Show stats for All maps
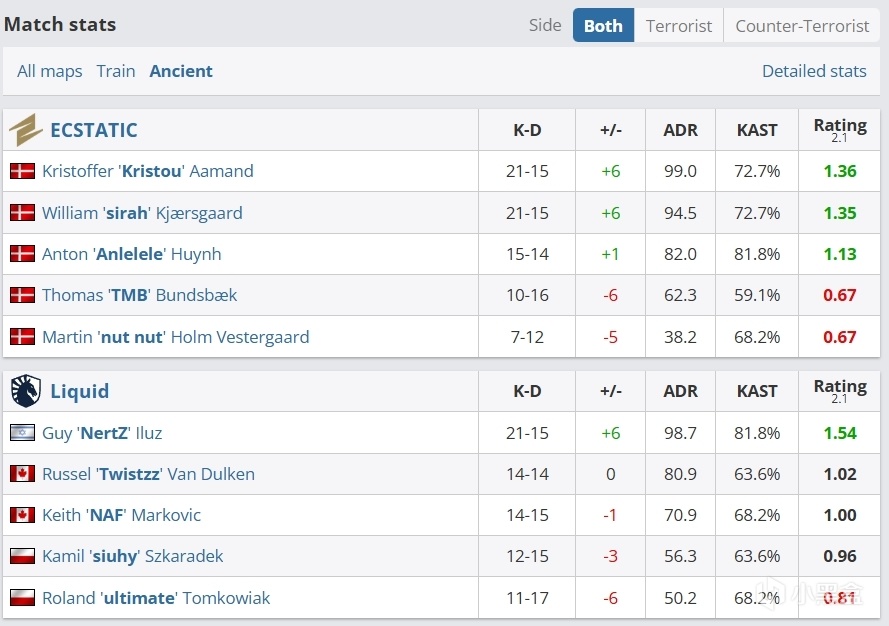Screen dimensions: 889x626 coord(50,71)
